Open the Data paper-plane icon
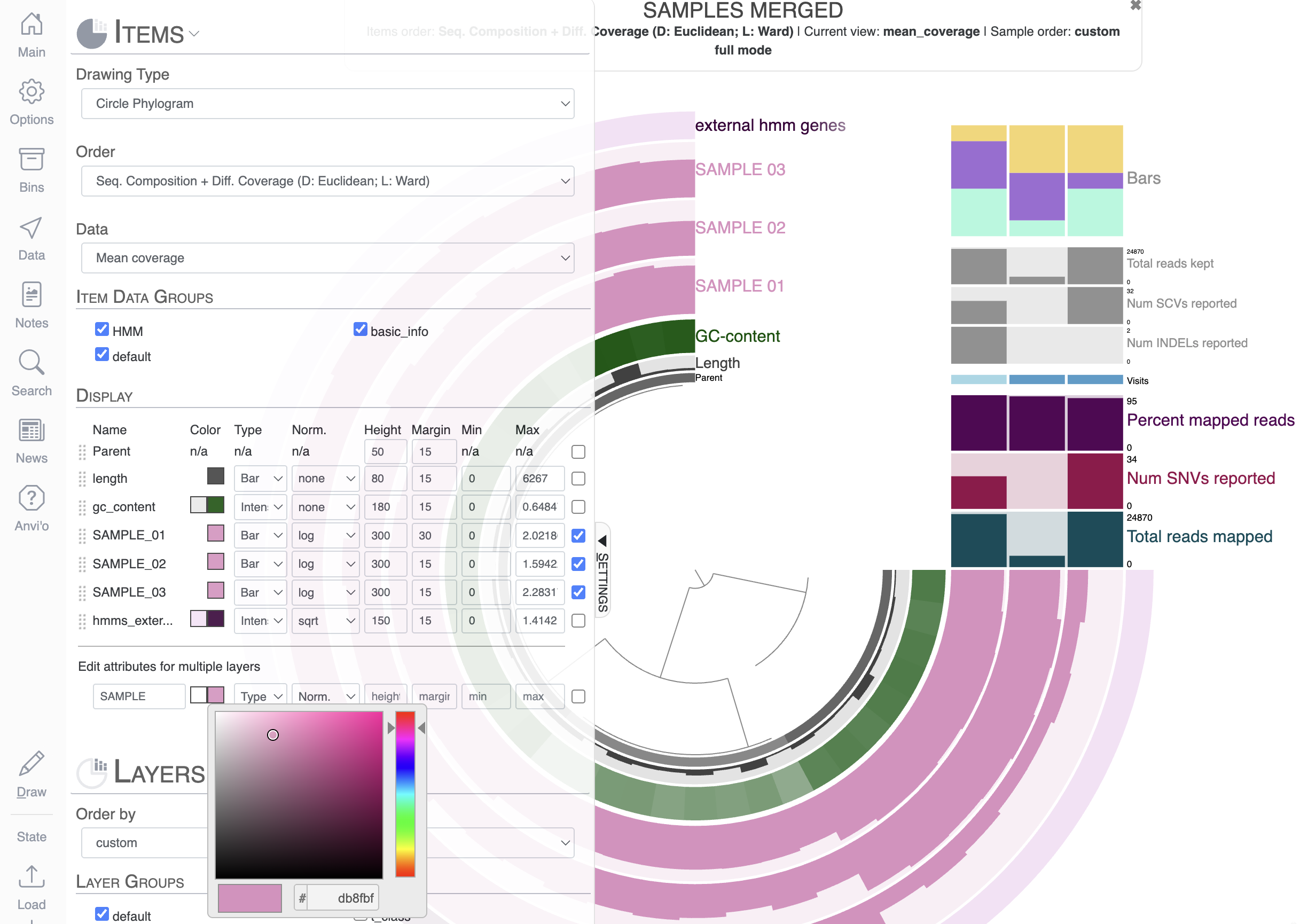The height and width of the screenshot is (924, 1300). tap(32, 228)
